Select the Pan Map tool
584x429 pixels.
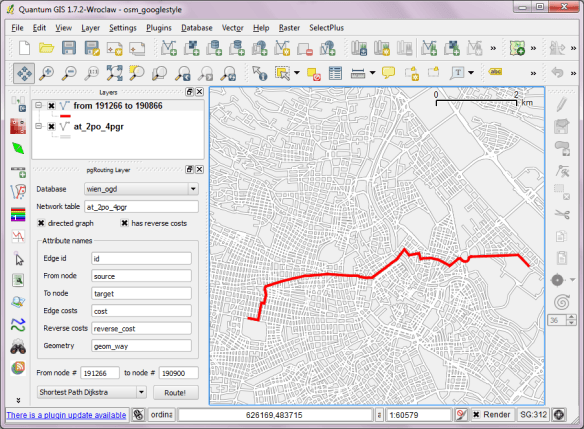point(24,73)
